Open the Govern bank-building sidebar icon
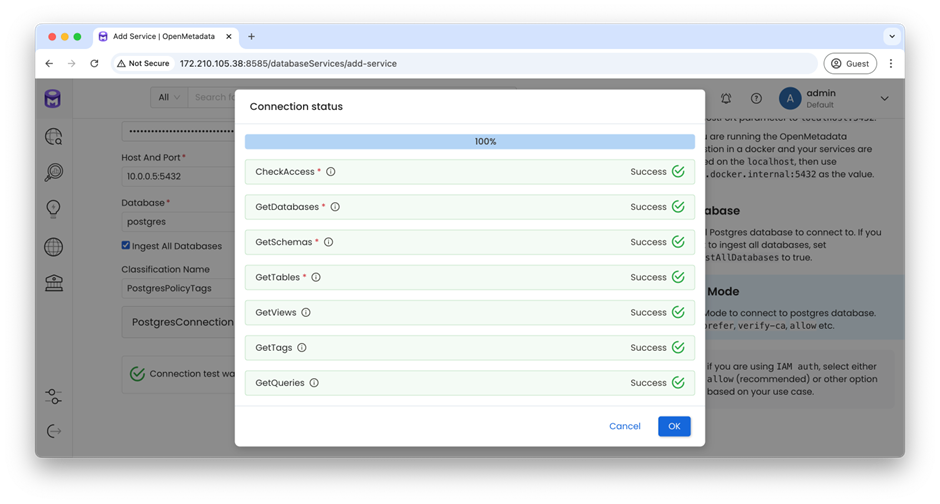This screenshot has width=940, height=504. click(54, 283)
